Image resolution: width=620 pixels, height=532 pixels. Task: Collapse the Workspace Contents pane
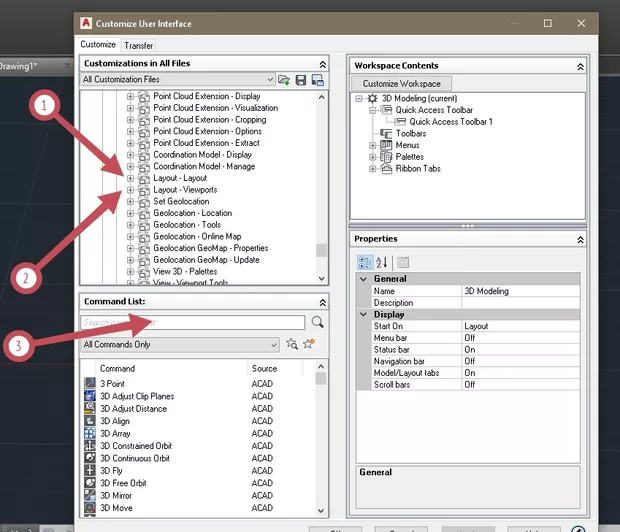click(x=580, y=66)
